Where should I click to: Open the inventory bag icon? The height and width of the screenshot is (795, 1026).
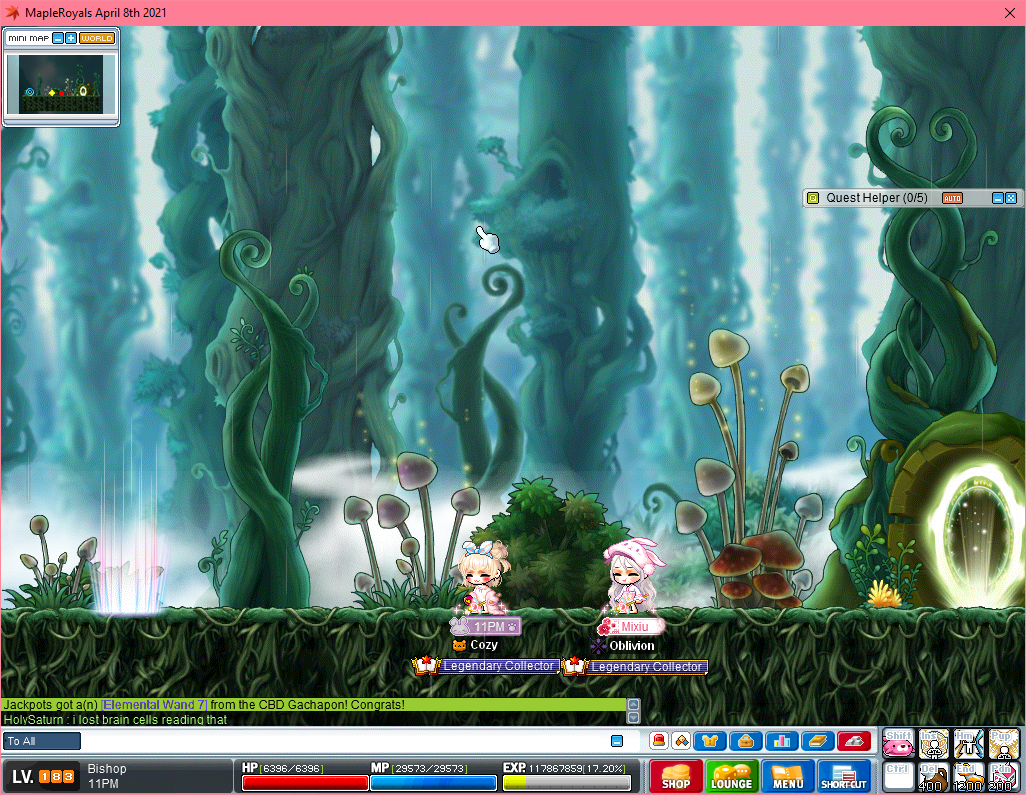(746, 741)
